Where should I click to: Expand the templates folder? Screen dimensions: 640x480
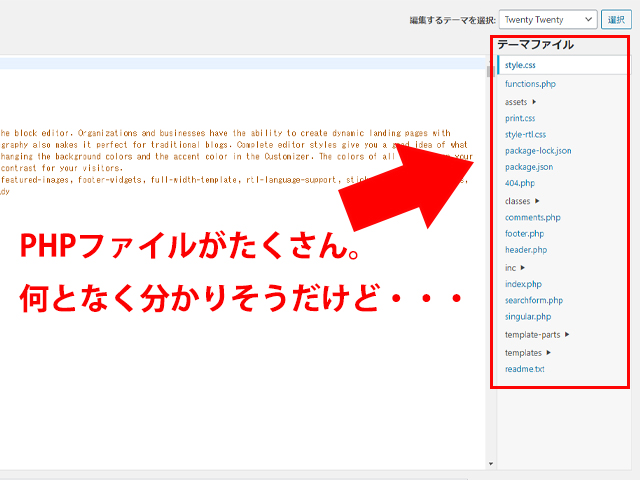point(528,353)
